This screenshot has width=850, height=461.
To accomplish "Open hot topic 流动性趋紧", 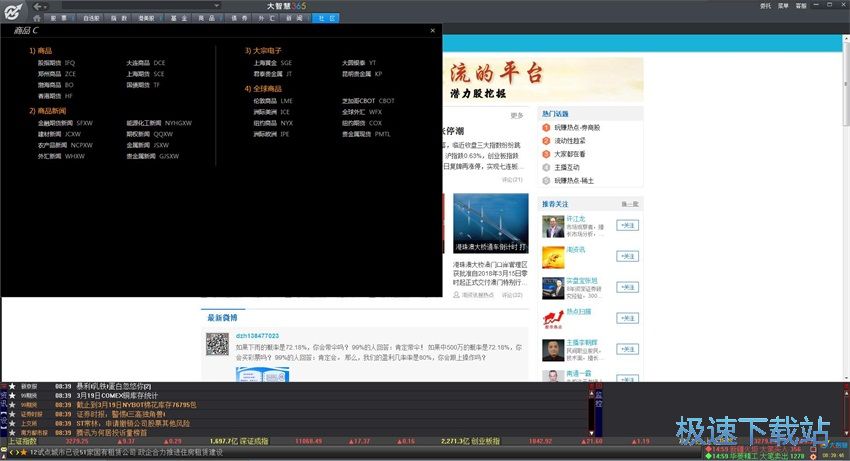I will pos(569,141).
